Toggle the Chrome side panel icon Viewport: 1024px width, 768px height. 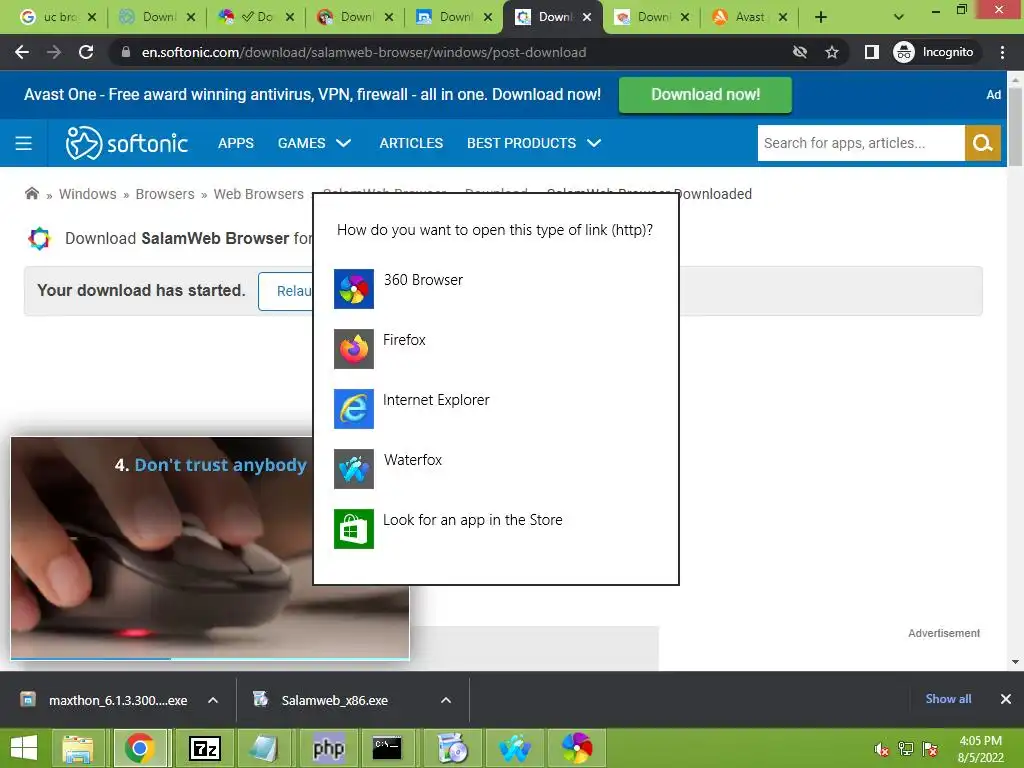pos(871,52)
